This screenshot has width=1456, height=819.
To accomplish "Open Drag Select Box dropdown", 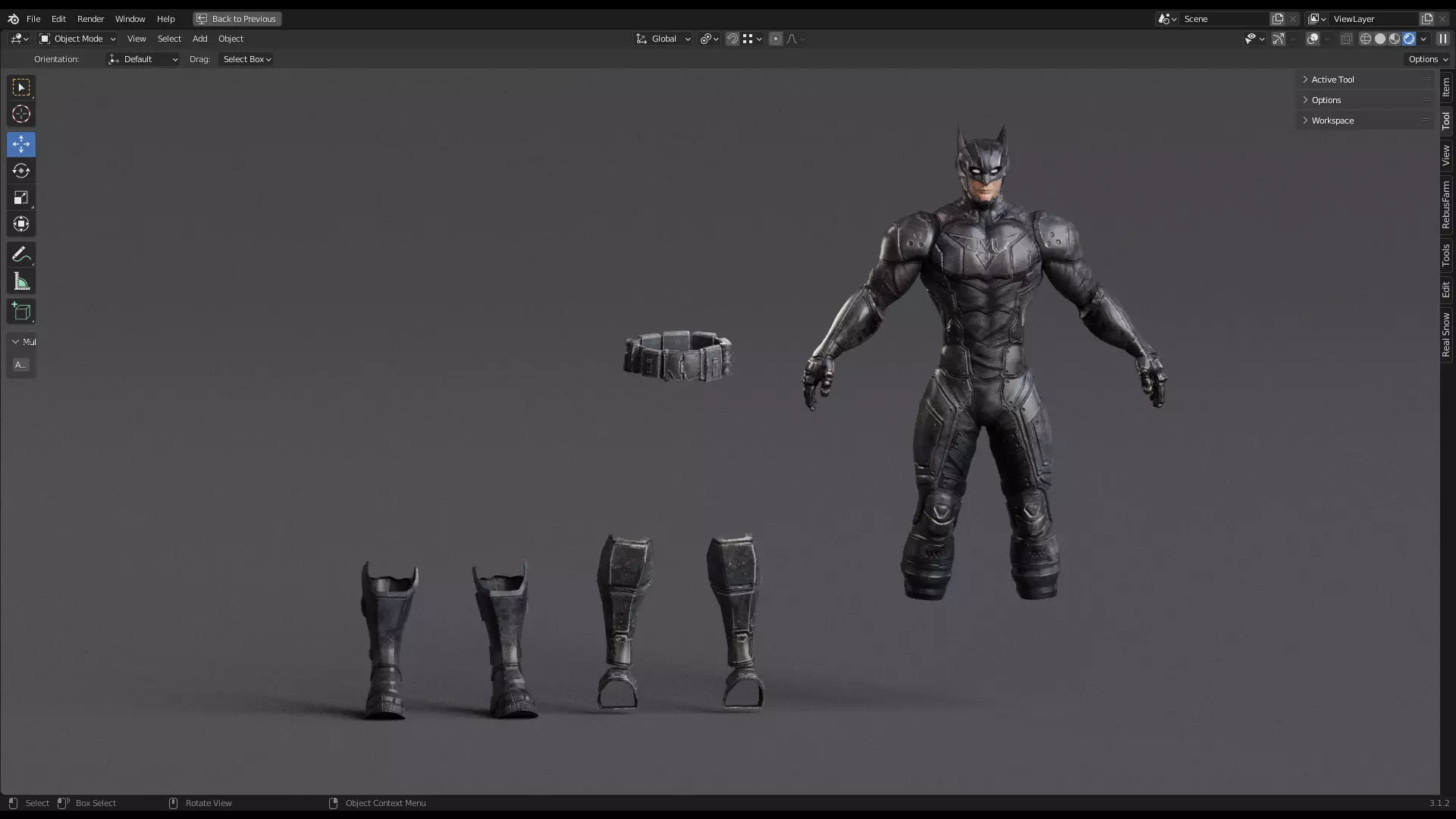I will (x=246, y=59).
